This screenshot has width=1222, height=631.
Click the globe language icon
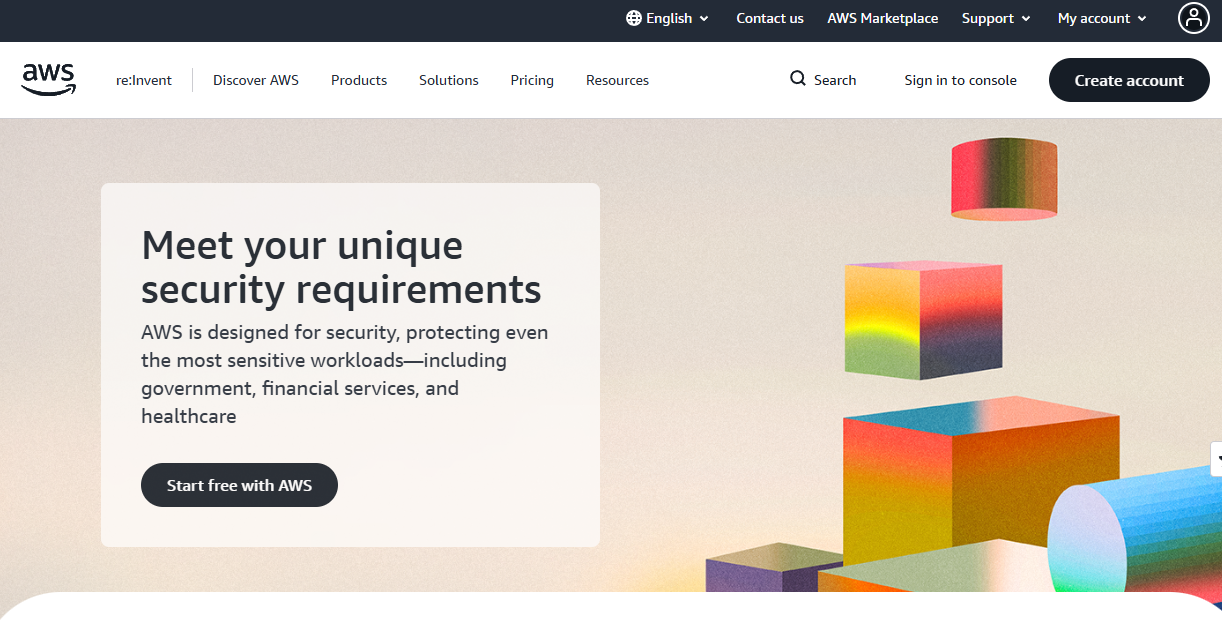634,18
